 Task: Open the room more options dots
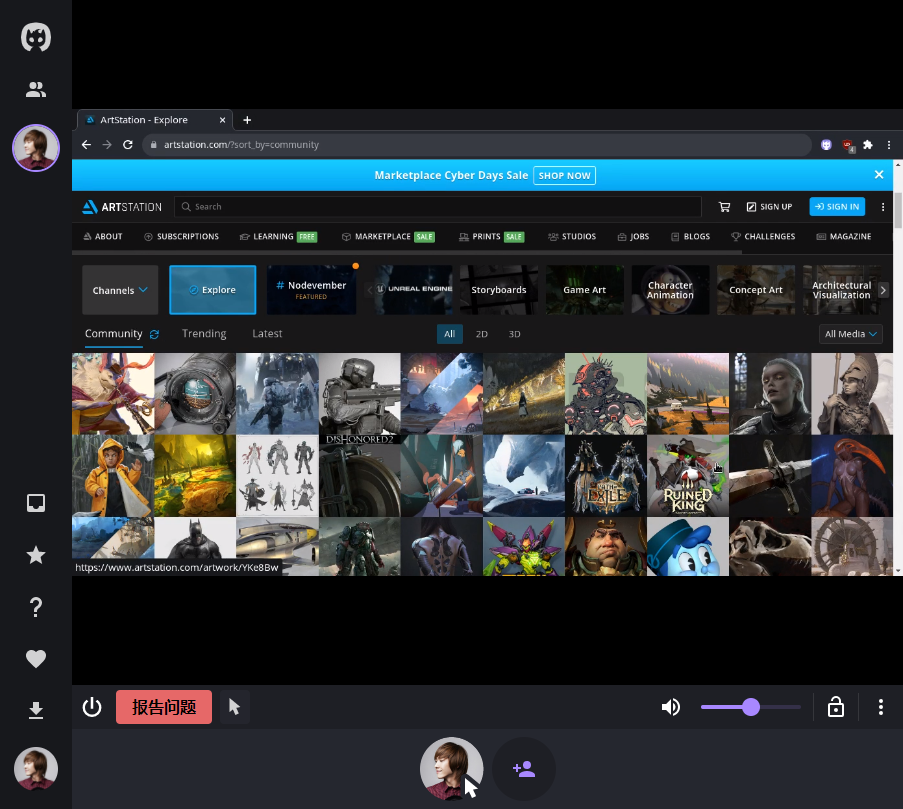[881, 707]
